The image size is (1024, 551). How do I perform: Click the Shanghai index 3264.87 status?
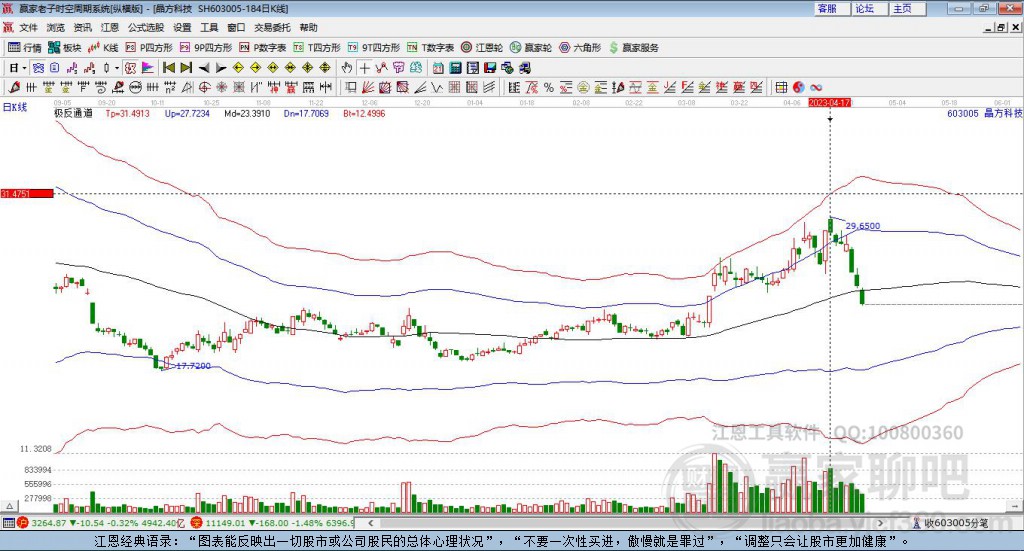pos(48,523)
